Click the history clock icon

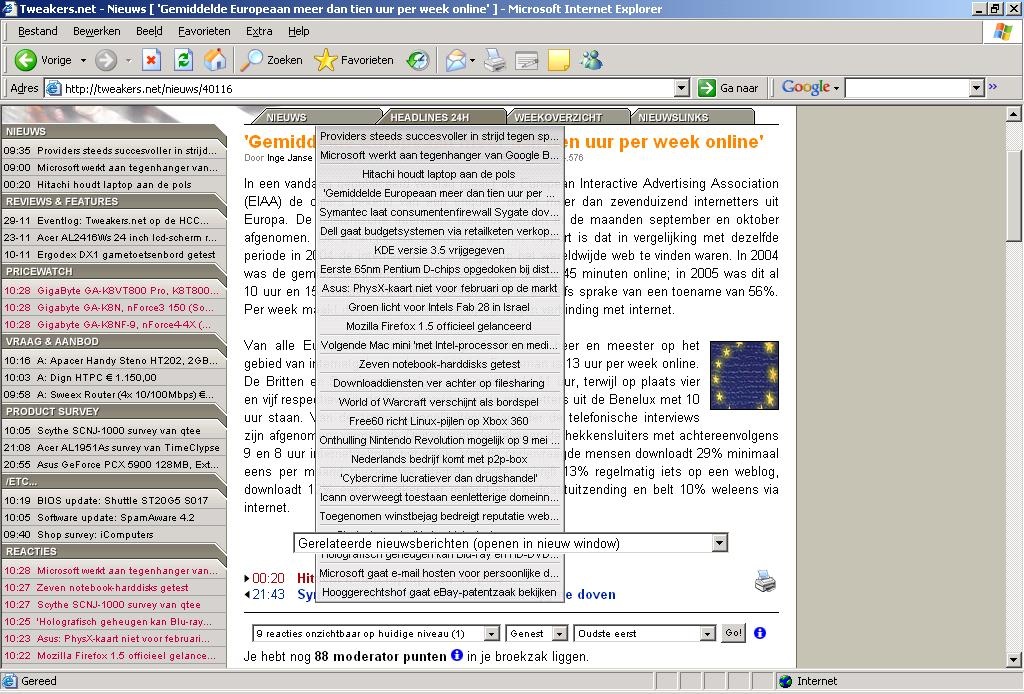[x=417, y=60]
